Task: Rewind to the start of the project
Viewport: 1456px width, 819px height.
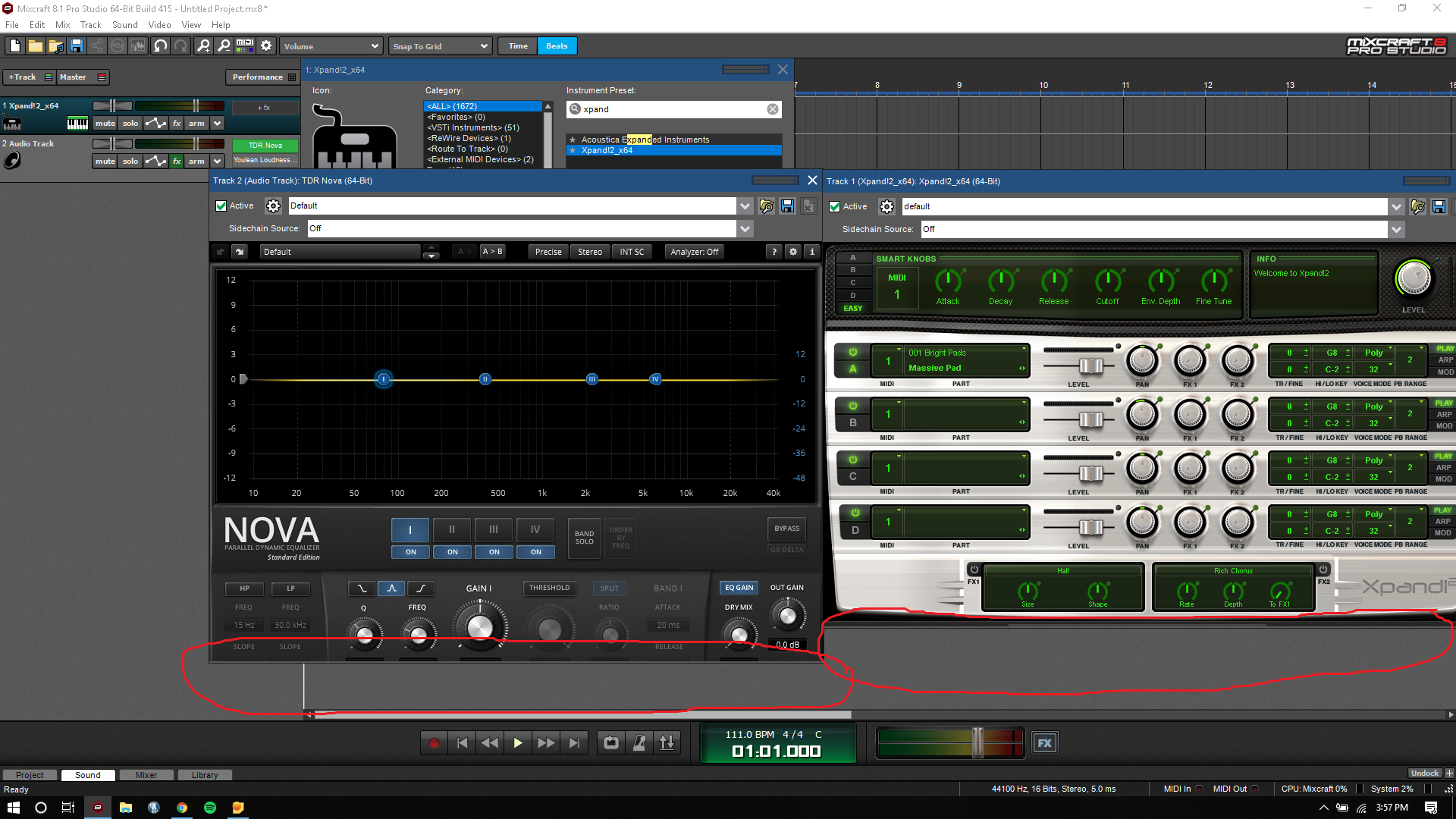Action: pos(462,743)
